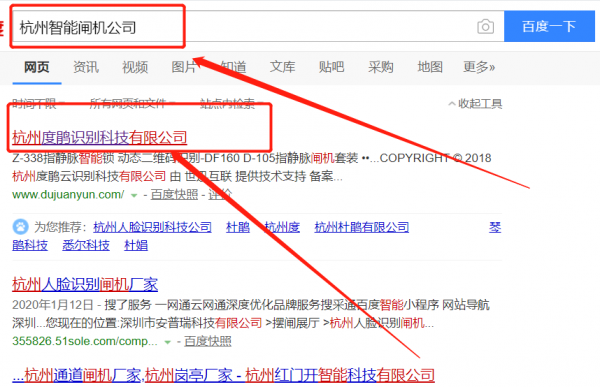The height and width of the screenshot is (387, 600).
Task: Open the 文库 tab
Action: coord(282,67)
